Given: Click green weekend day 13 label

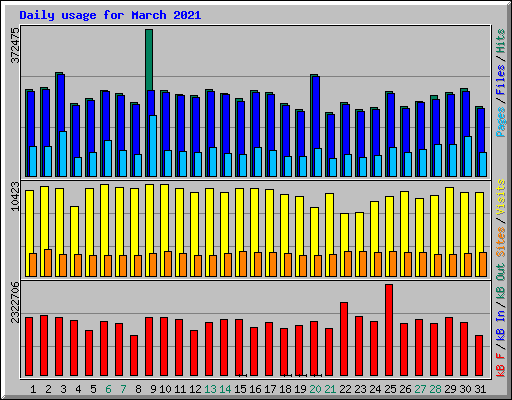Looking at the screenshot, I should (210, 389).
